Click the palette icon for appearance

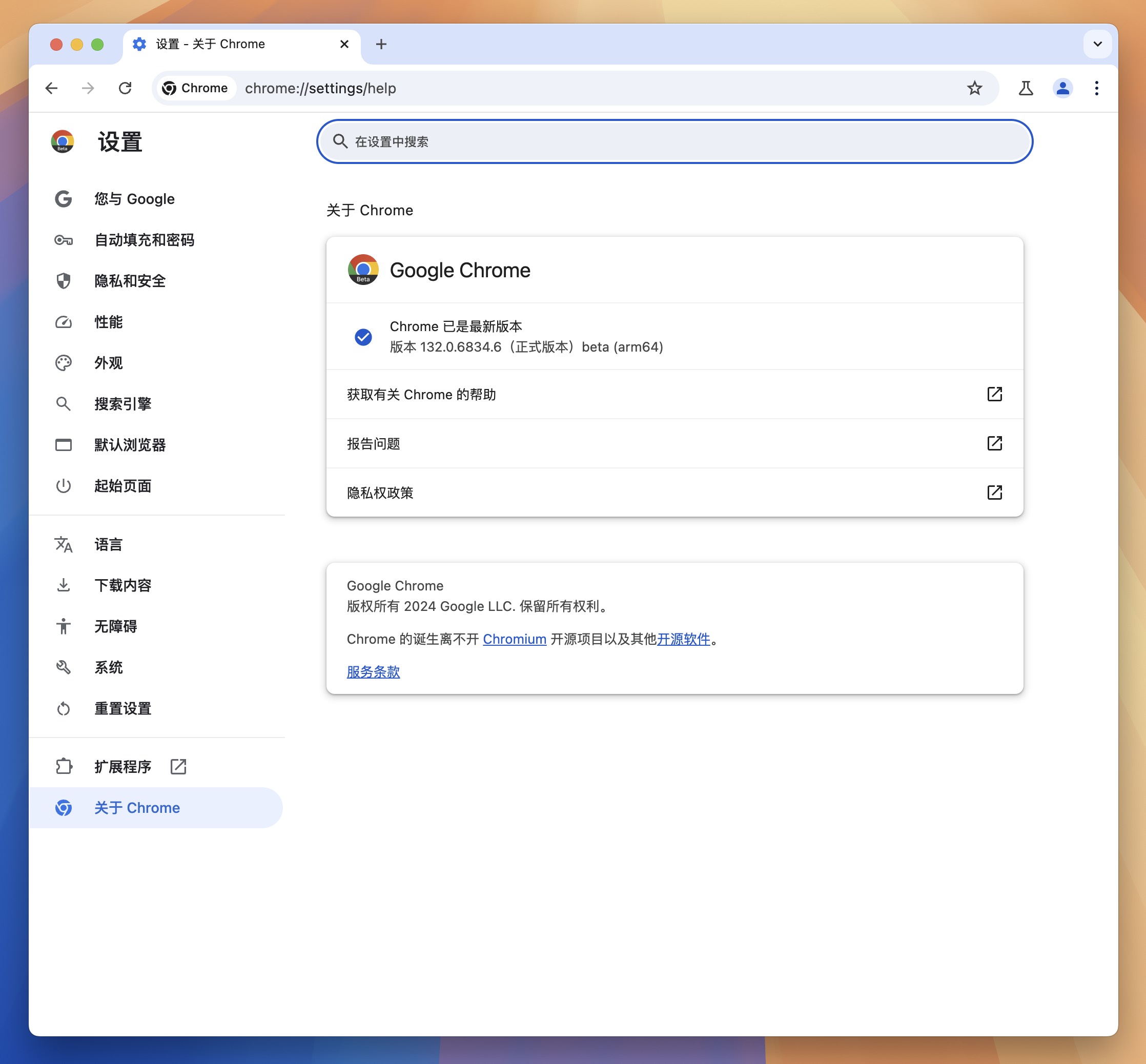[x=64, y=363]
